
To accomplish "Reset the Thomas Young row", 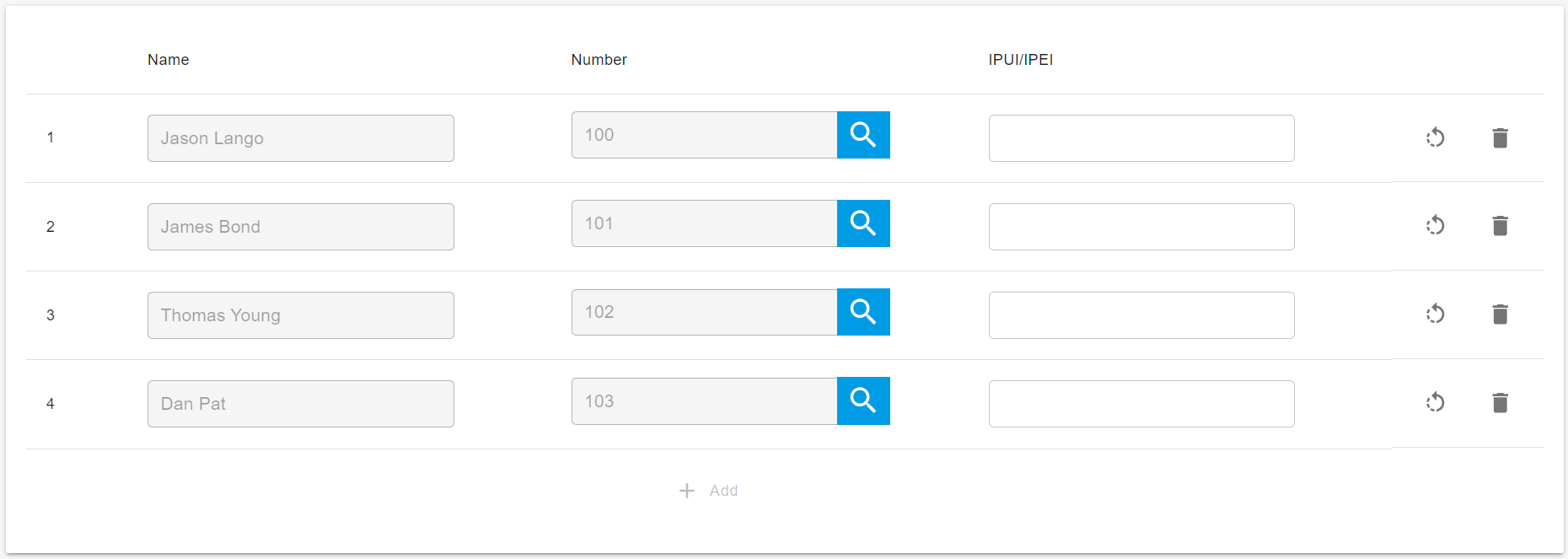I will point(1436,314).
